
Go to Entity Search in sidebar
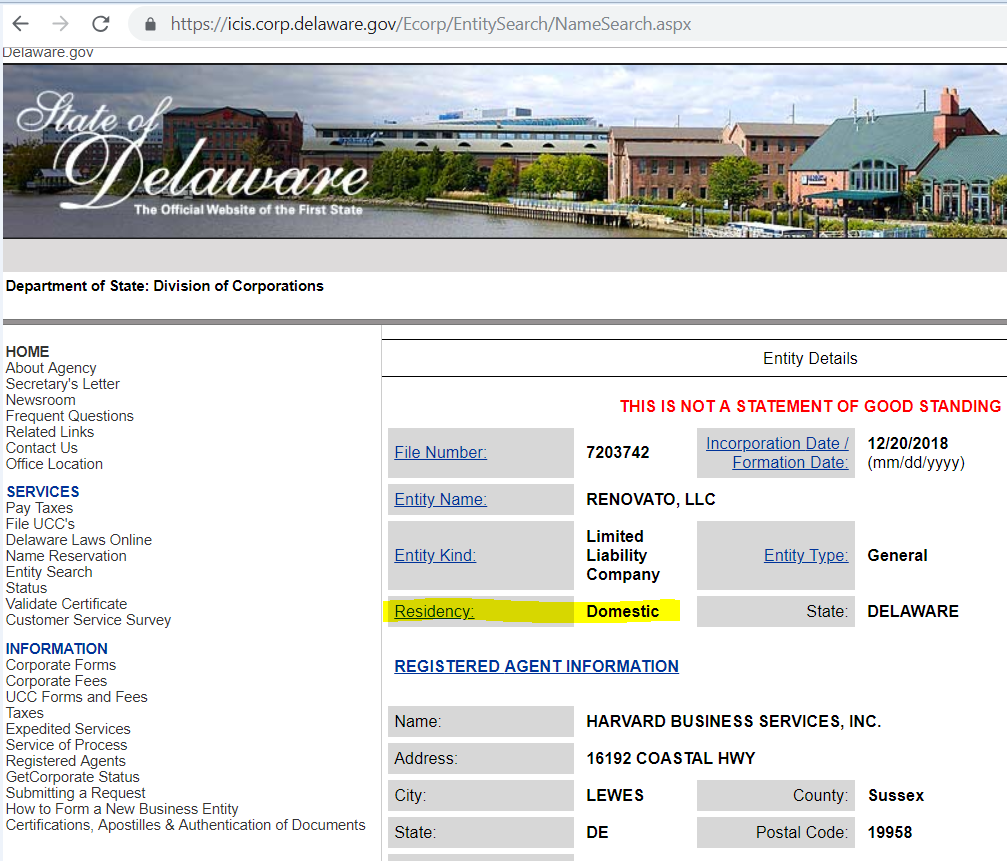(x=49, y=572)
